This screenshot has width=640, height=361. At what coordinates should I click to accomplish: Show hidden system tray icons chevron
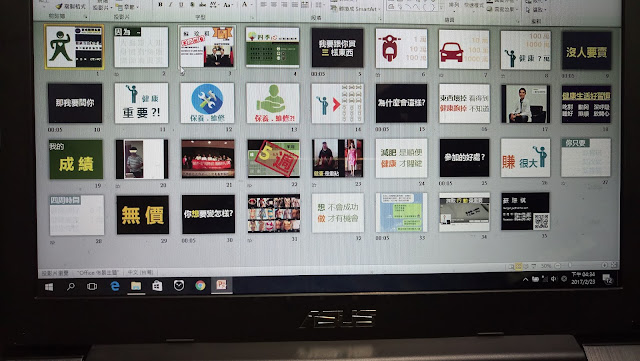[x=525, y=279]
